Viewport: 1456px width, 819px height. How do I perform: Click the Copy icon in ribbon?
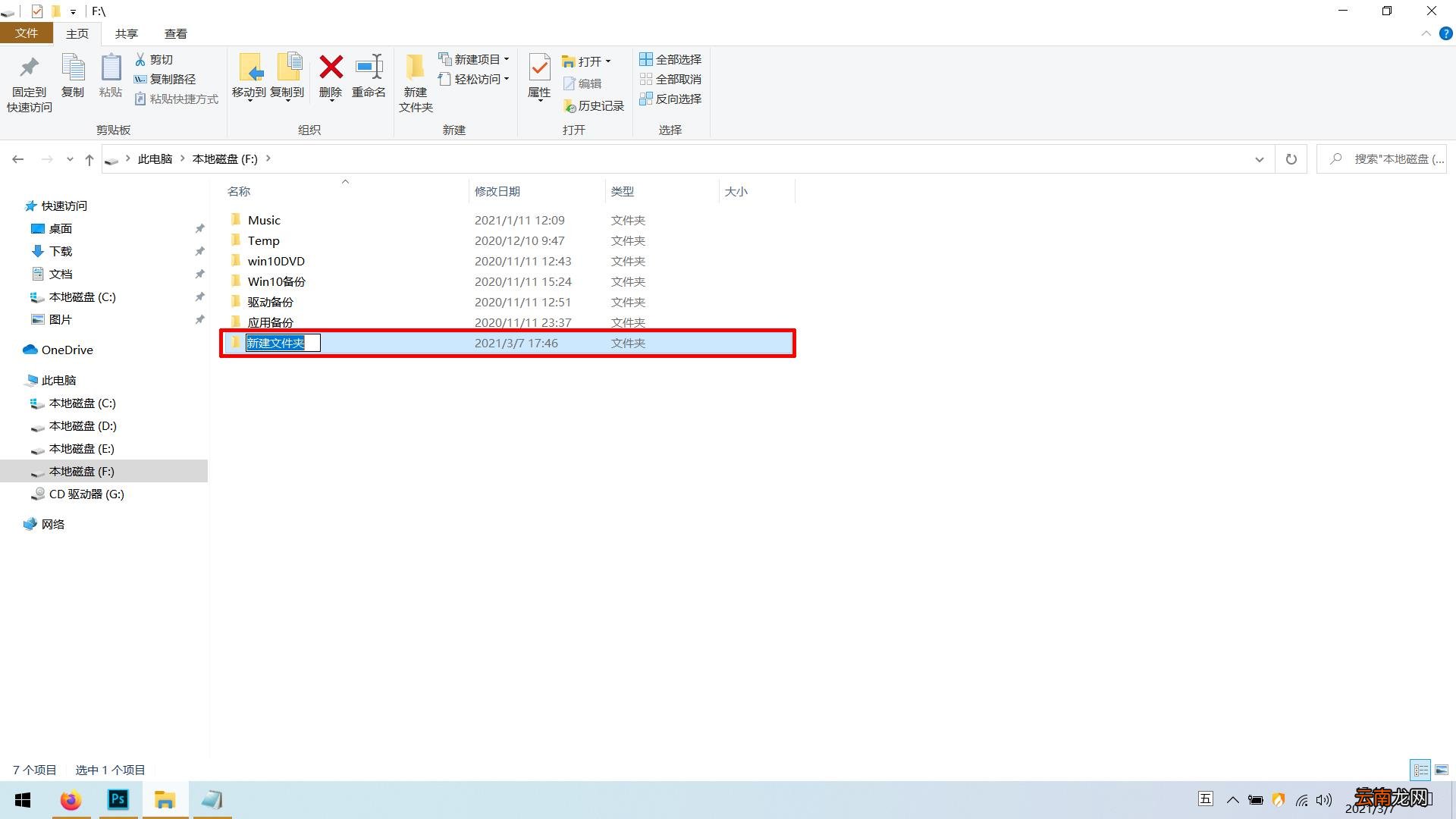[73, 68]
